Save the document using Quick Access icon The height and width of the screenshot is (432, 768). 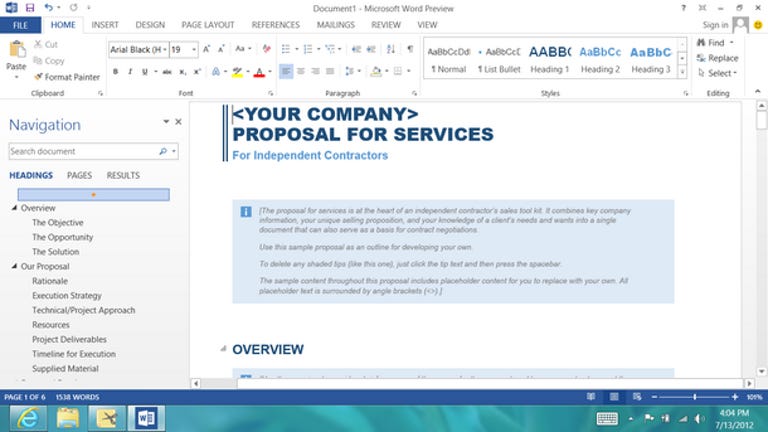click(29, 7)
